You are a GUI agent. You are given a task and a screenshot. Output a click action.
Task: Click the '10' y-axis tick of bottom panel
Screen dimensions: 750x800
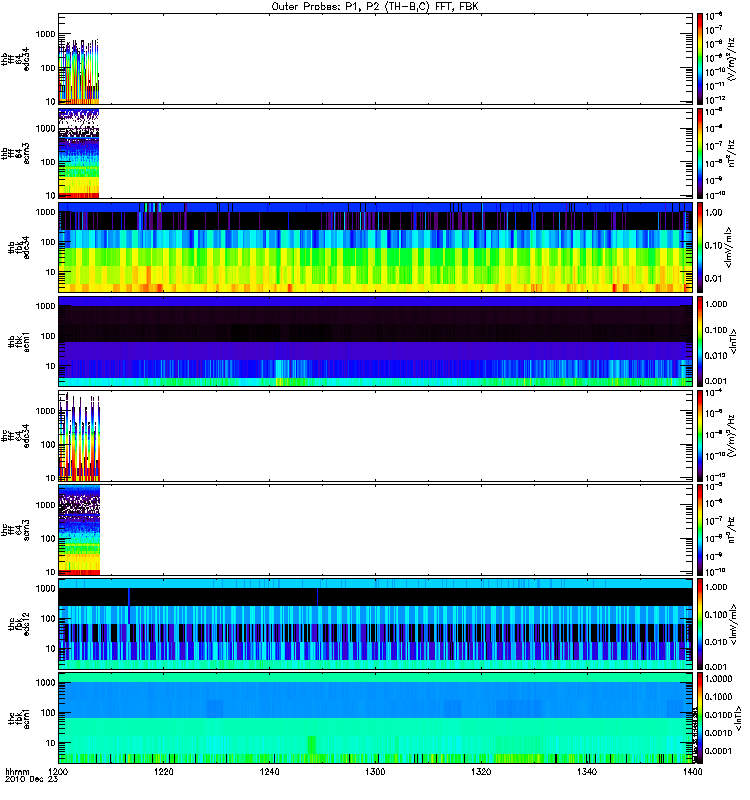(x=51, y=743)
